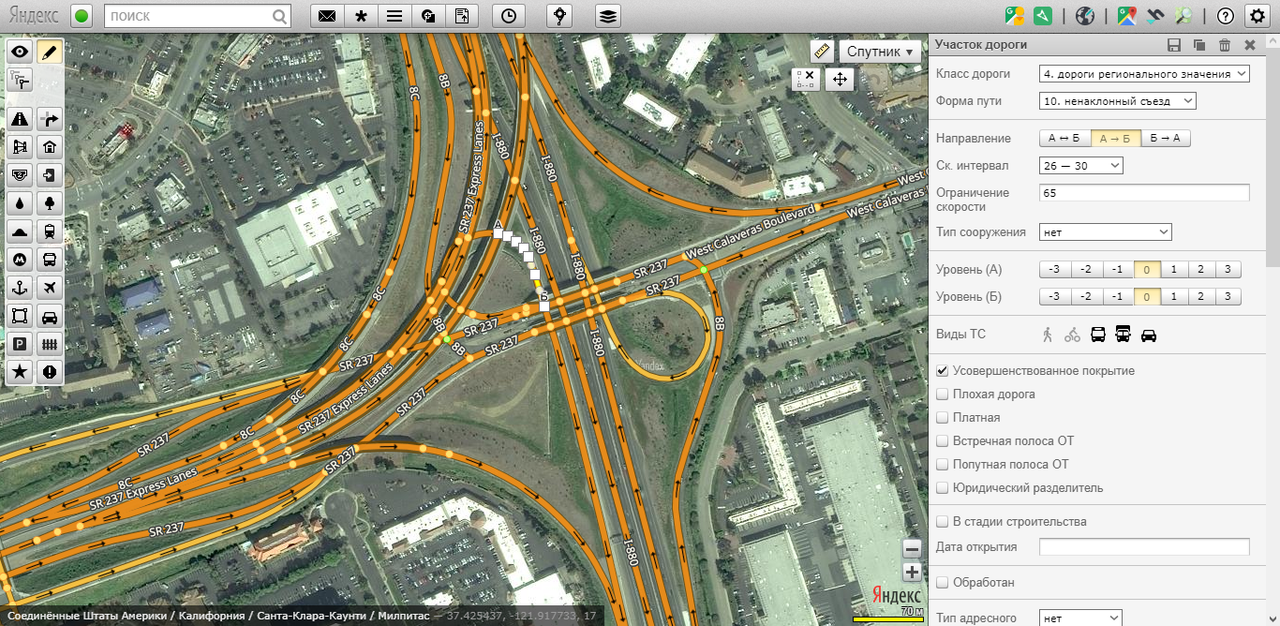This screenshot has width=1280, height=626.
Task: Pick the entrance door tool
Action: click(x=49, y=175)
